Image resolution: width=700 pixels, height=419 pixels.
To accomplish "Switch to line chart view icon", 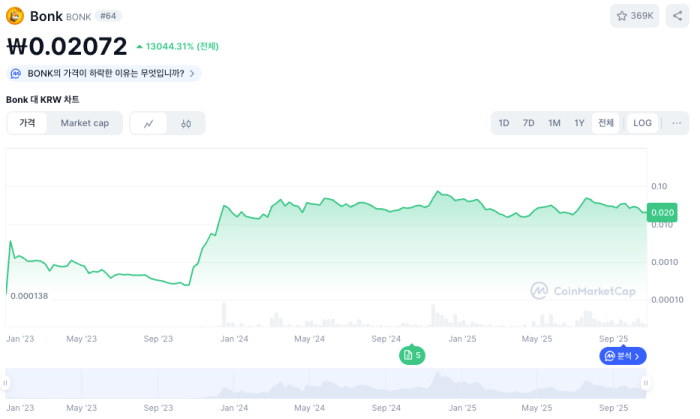I will 149,123.
